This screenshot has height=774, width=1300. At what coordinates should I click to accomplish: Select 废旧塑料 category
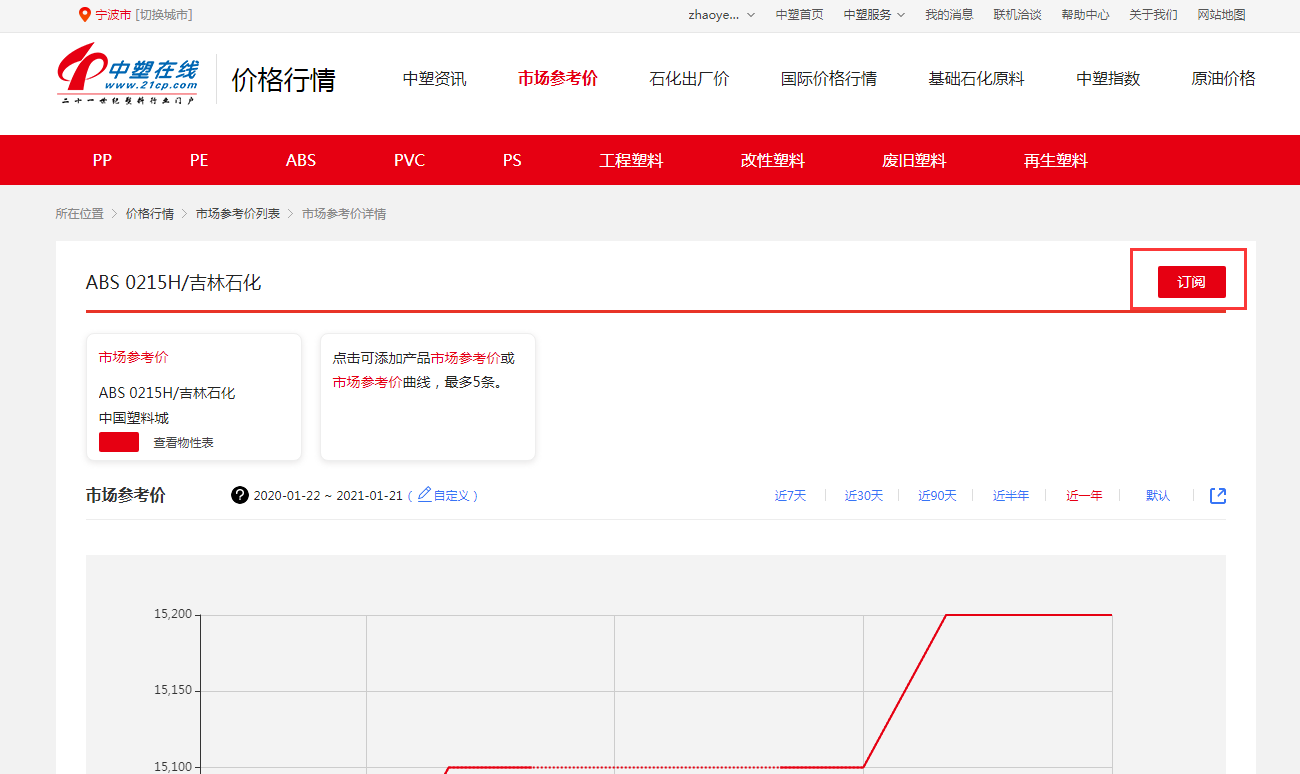(914, 160)
